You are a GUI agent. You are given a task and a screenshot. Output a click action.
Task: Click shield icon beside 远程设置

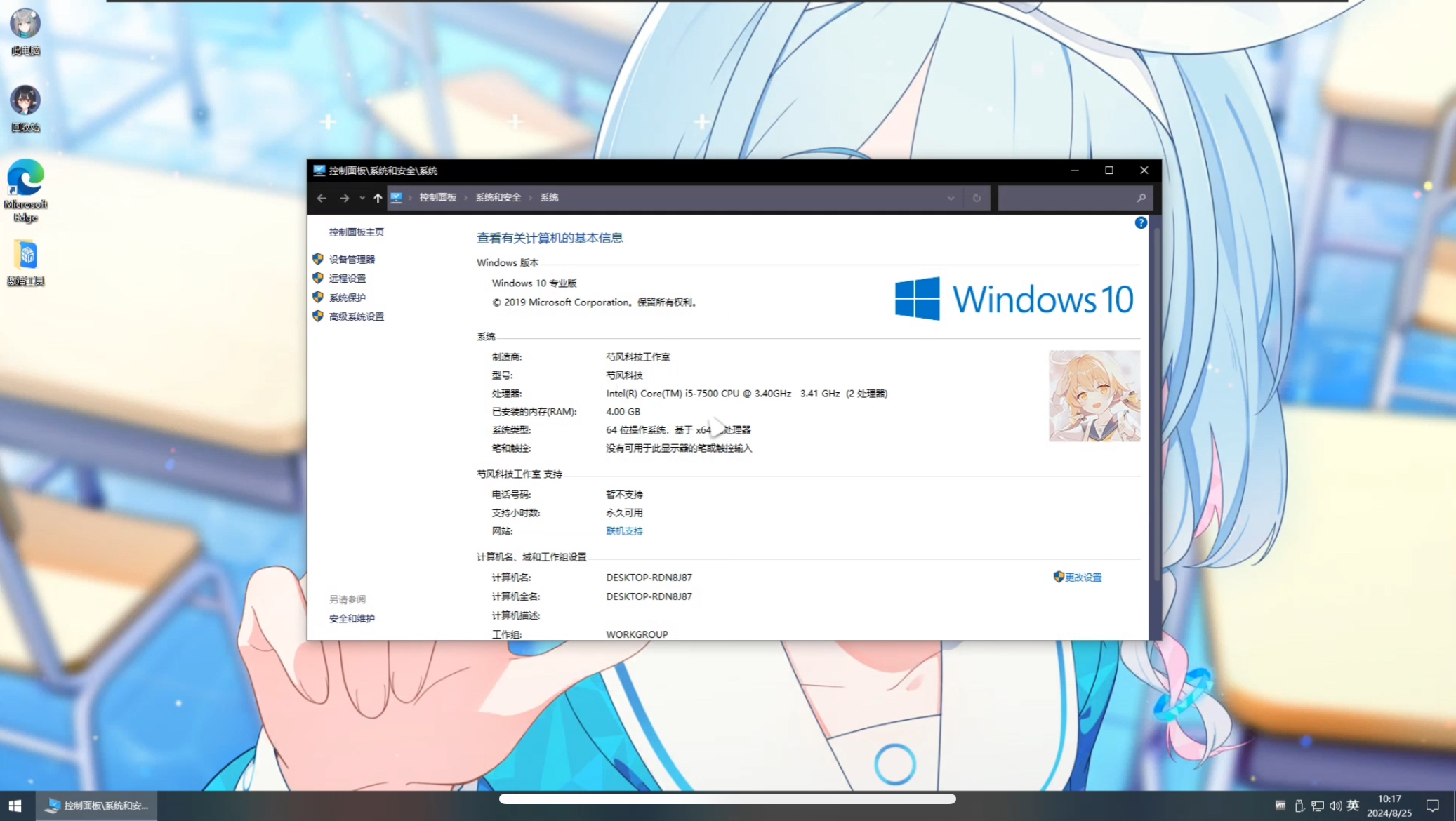pyautogui.click(x=318, y=278)
